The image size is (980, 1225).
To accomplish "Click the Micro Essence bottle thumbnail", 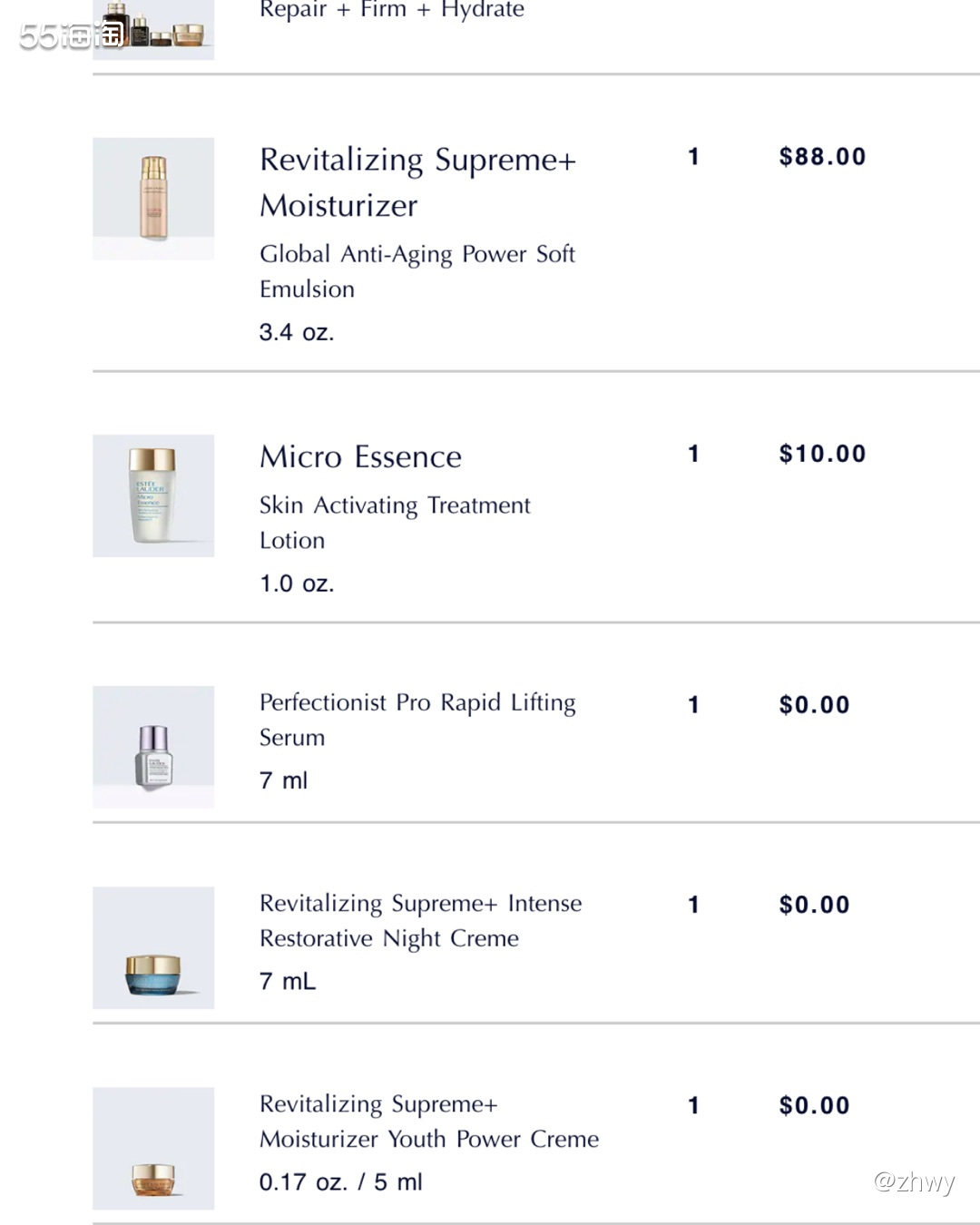I will (153, 495).
